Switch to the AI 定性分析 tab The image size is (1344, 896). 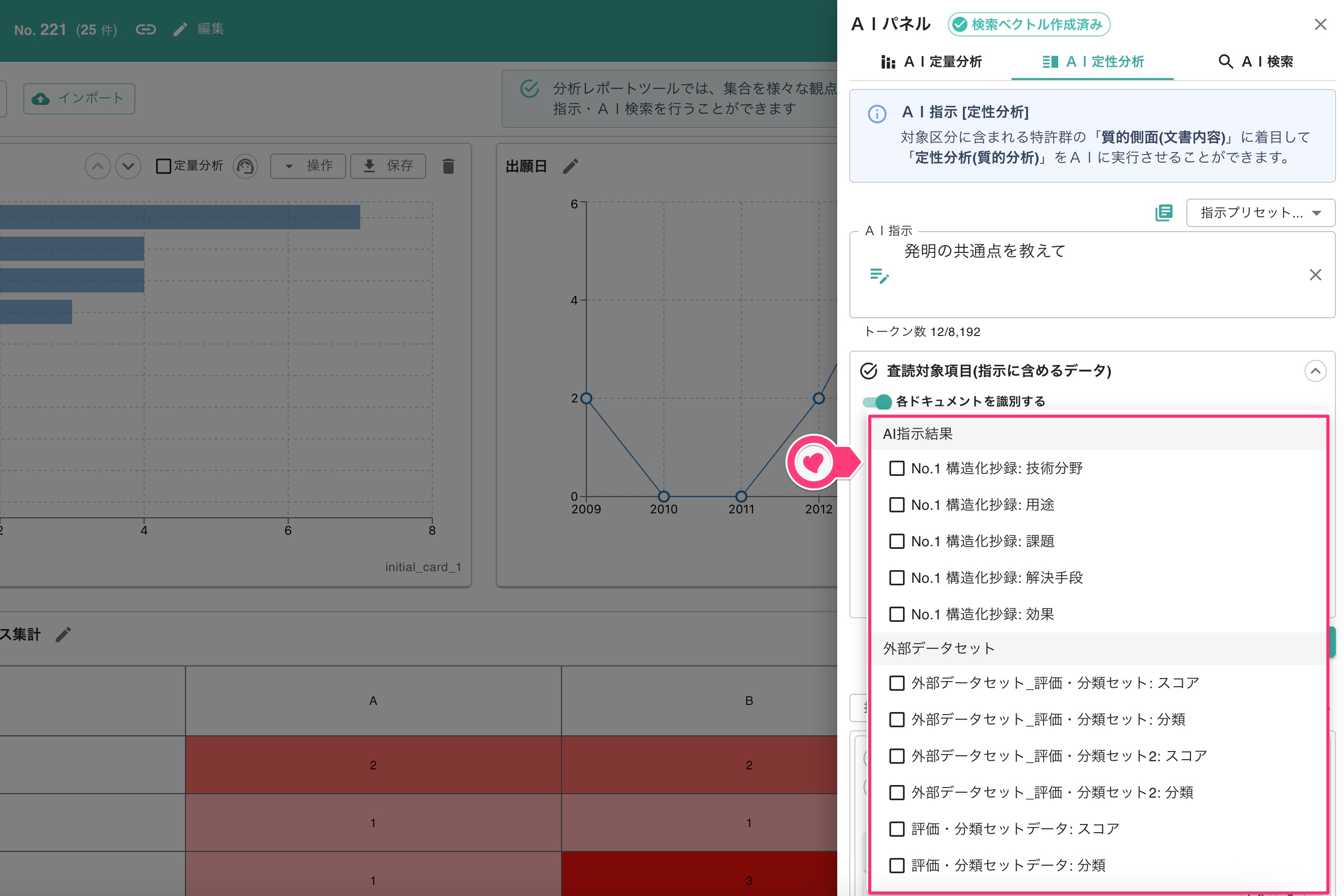pyautogui.click(x=1093, y=62)
